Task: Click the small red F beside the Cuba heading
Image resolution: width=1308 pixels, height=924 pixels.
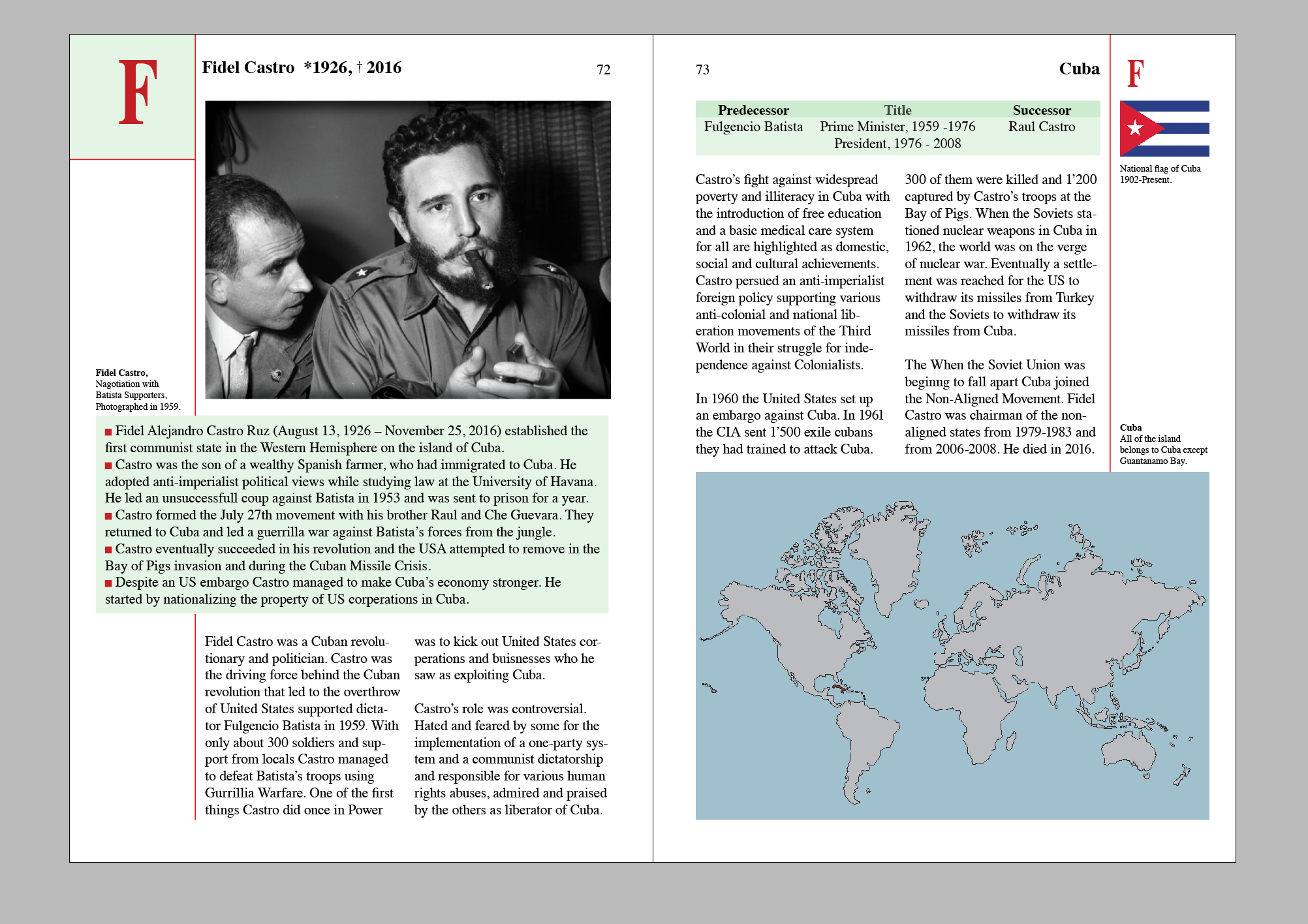Action: tap(1135, 73)
